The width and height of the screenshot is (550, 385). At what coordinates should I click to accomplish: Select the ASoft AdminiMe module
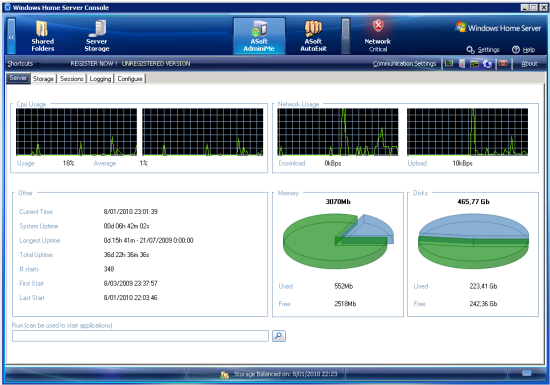click(x=259, y=36)
